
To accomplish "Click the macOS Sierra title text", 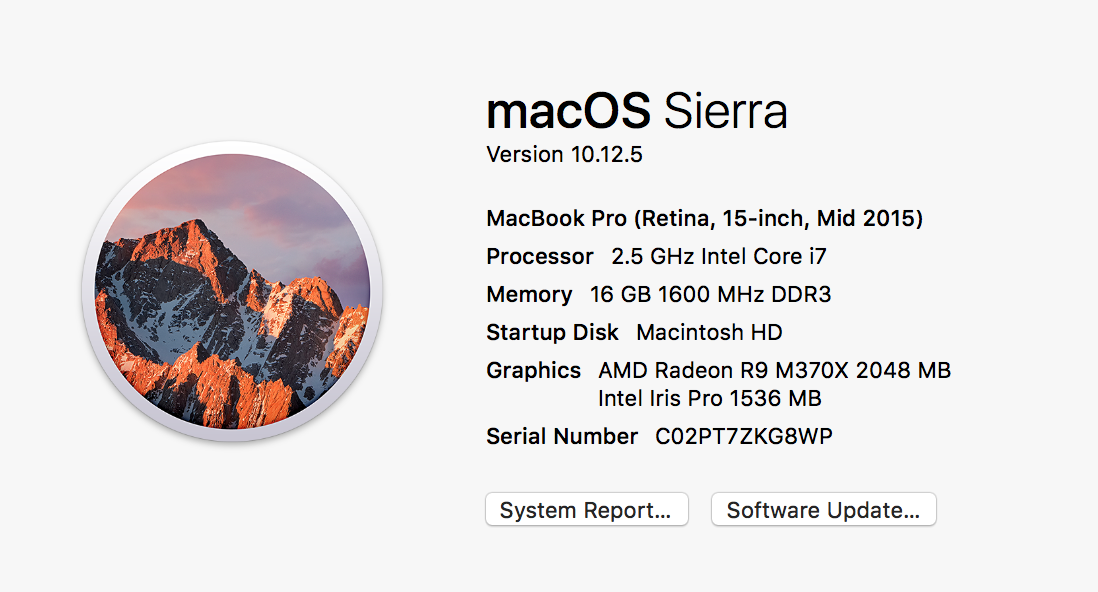I will coord(637,111).
